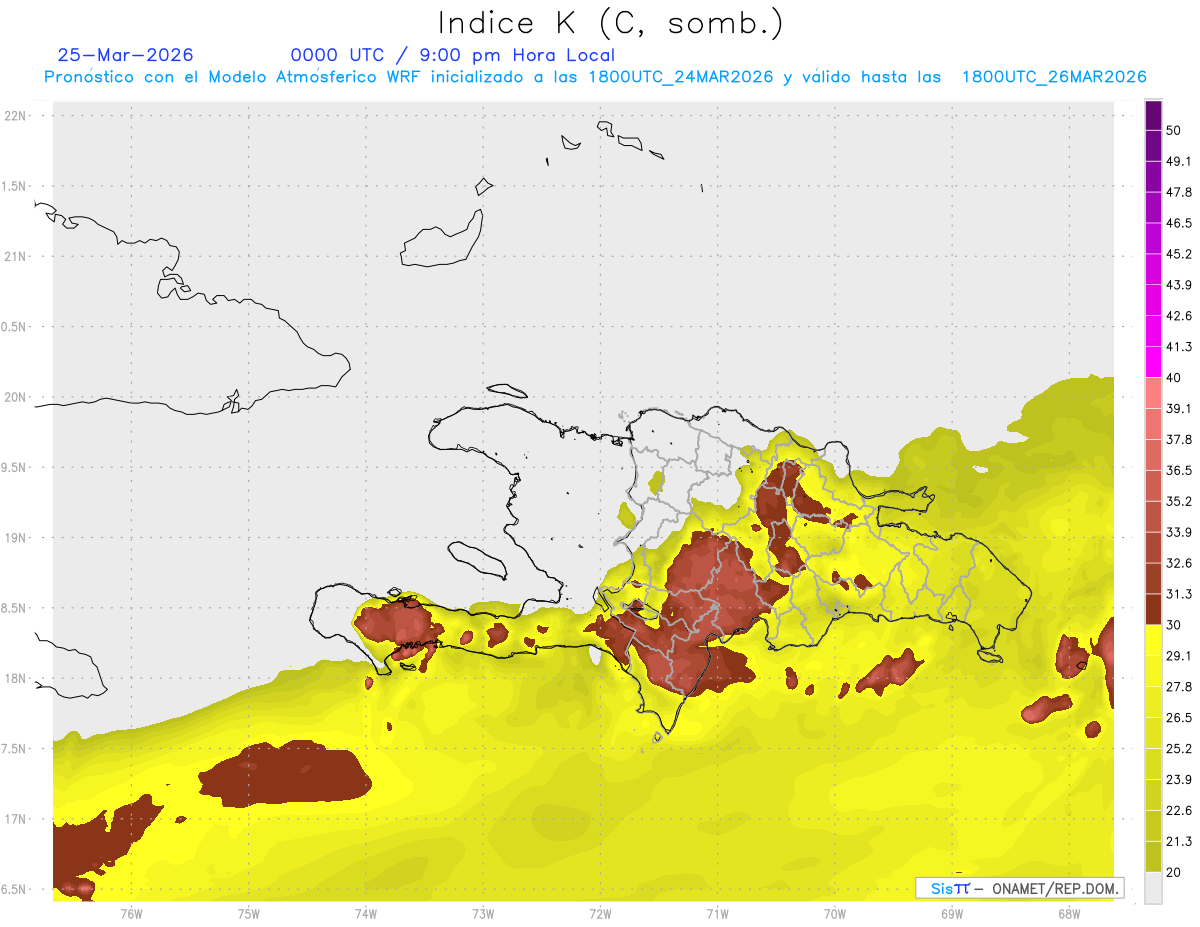This screenshot has width=1200, height=927.
Task: Click the purple 47.8 legend swatch
Action: click(1153, 177)
